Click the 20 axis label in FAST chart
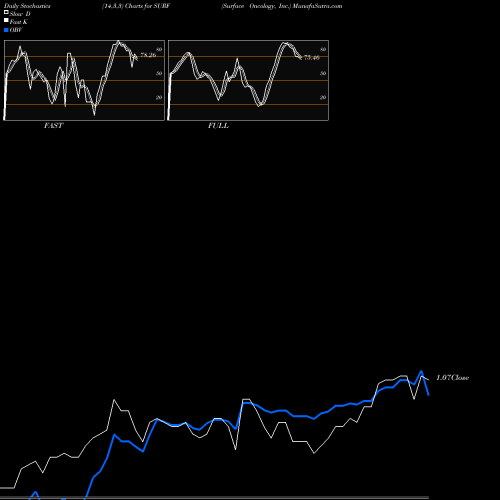The height and width of the screenshot is (500, 500). pos(159,97)
